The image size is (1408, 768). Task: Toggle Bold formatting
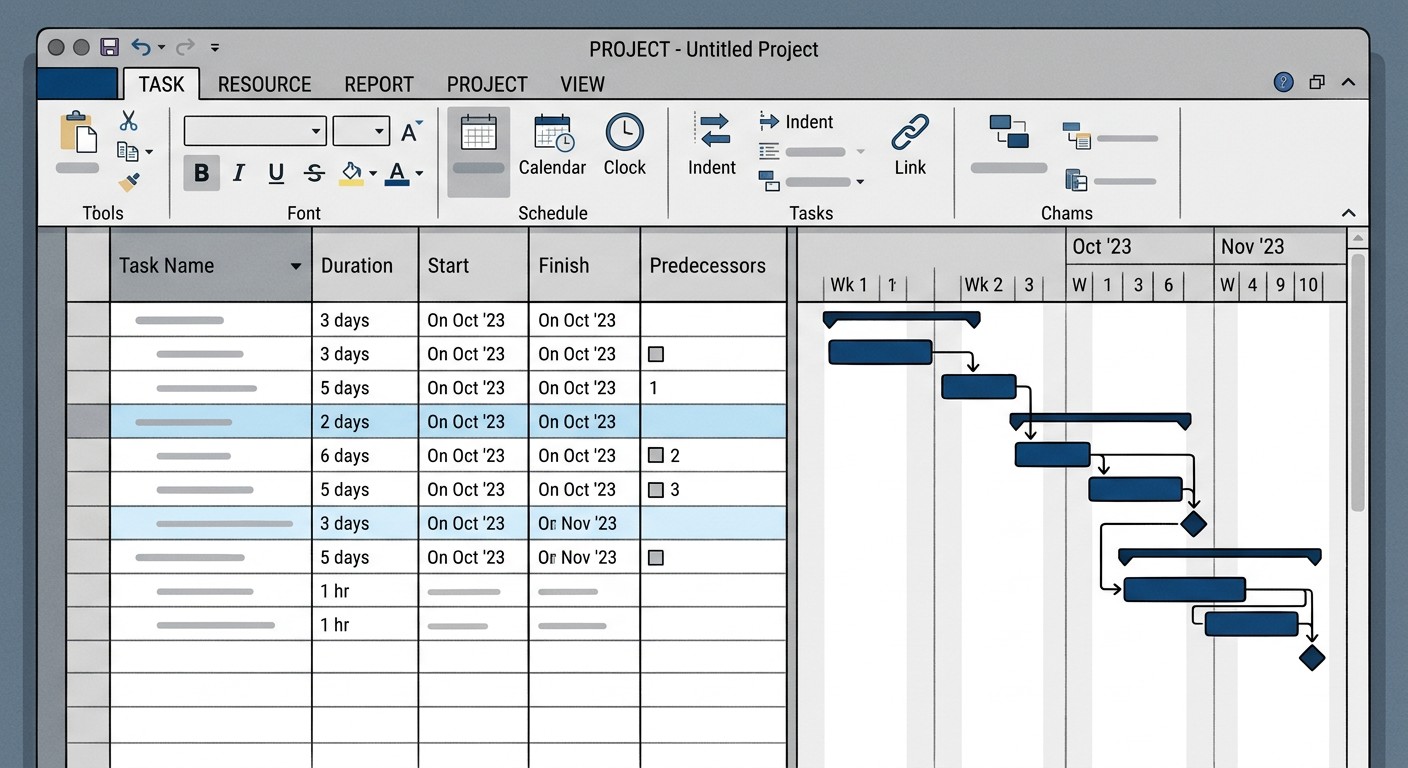(201, 173)
